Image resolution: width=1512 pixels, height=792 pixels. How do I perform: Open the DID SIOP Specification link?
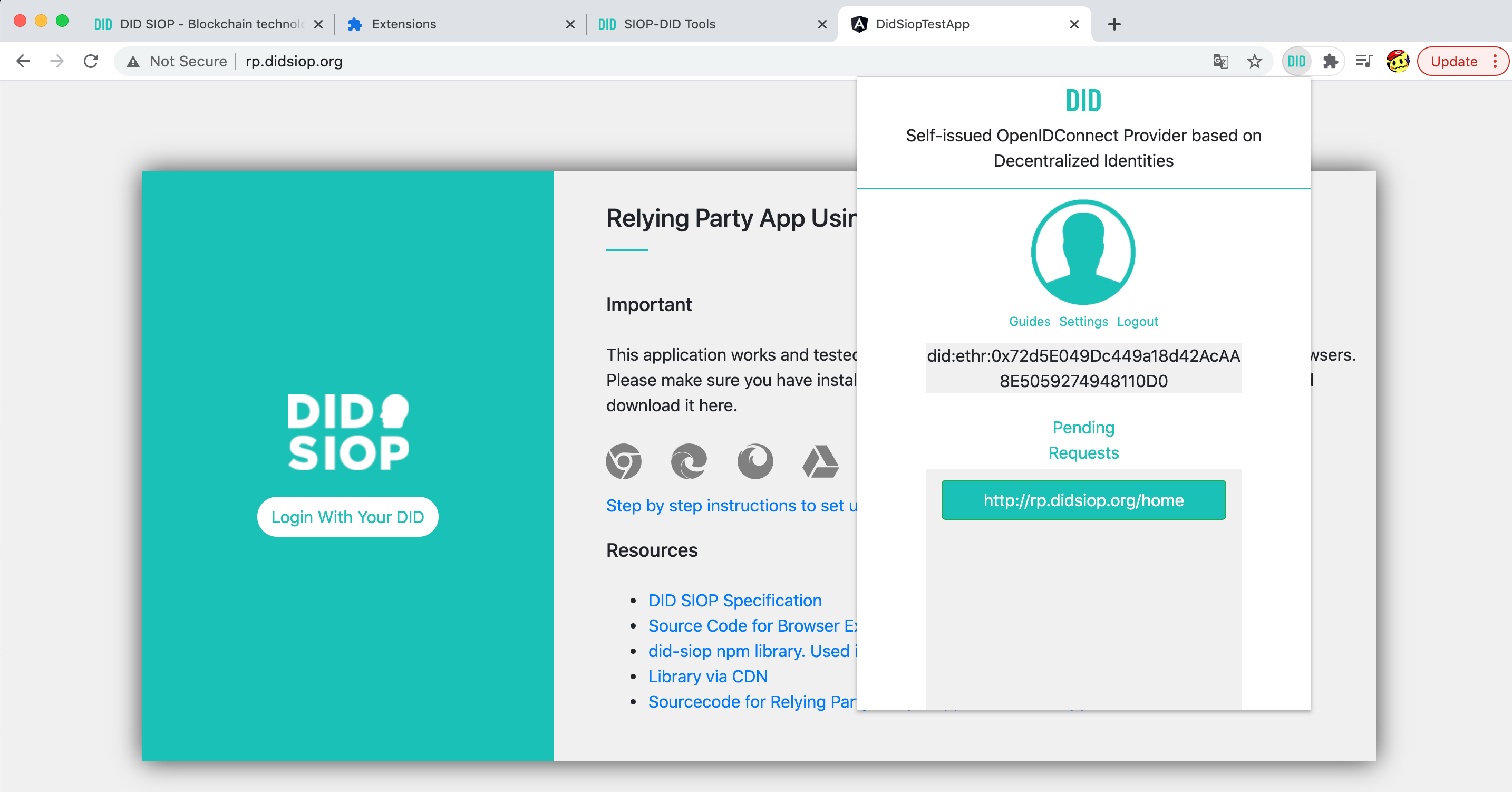[x=734, y=600]
